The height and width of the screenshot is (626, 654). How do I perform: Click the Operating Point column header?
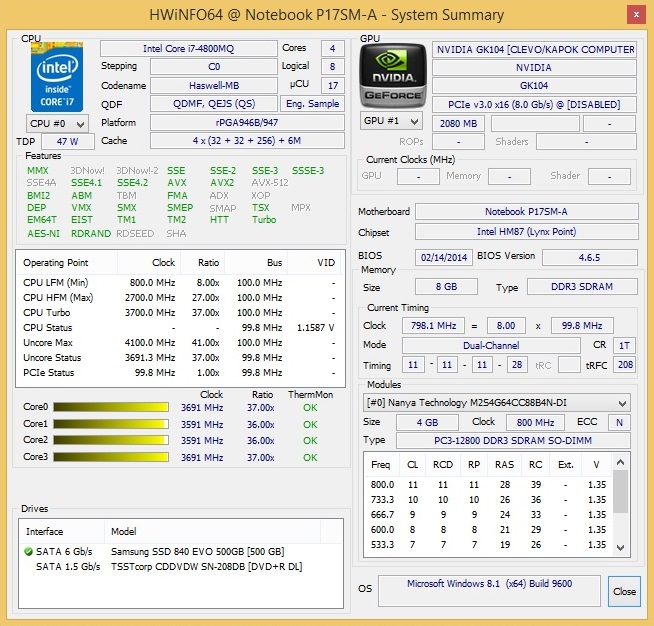tap(67, 263)
